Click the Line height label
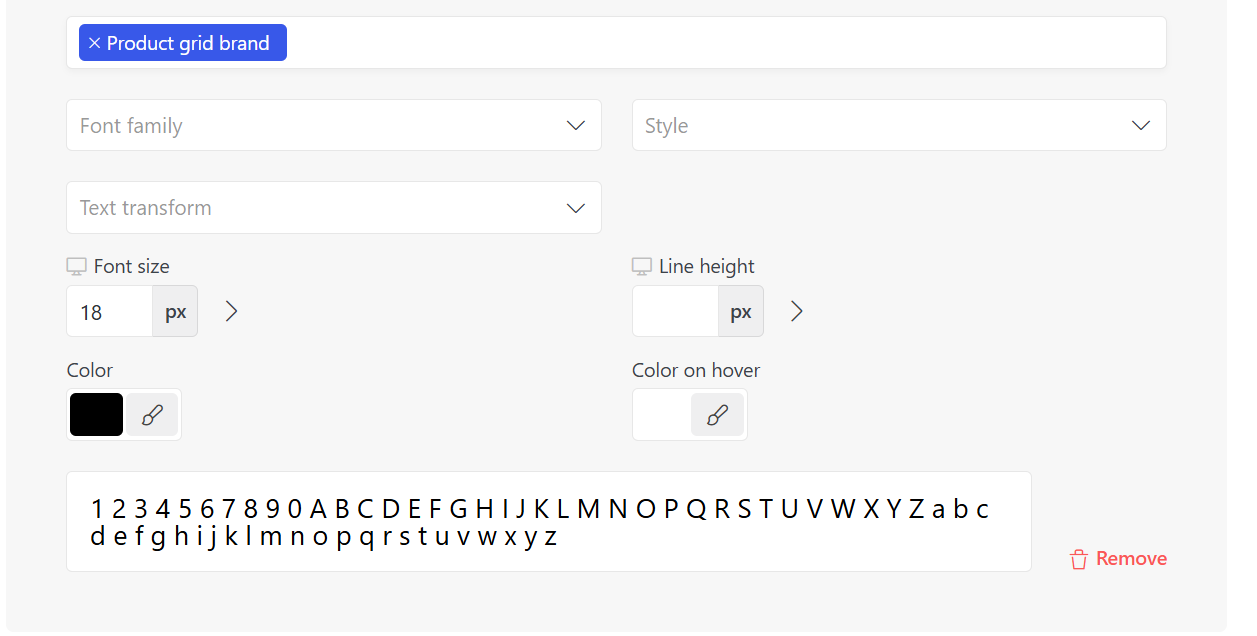Viewport: 1257px width, 636px height. (707, 266)
